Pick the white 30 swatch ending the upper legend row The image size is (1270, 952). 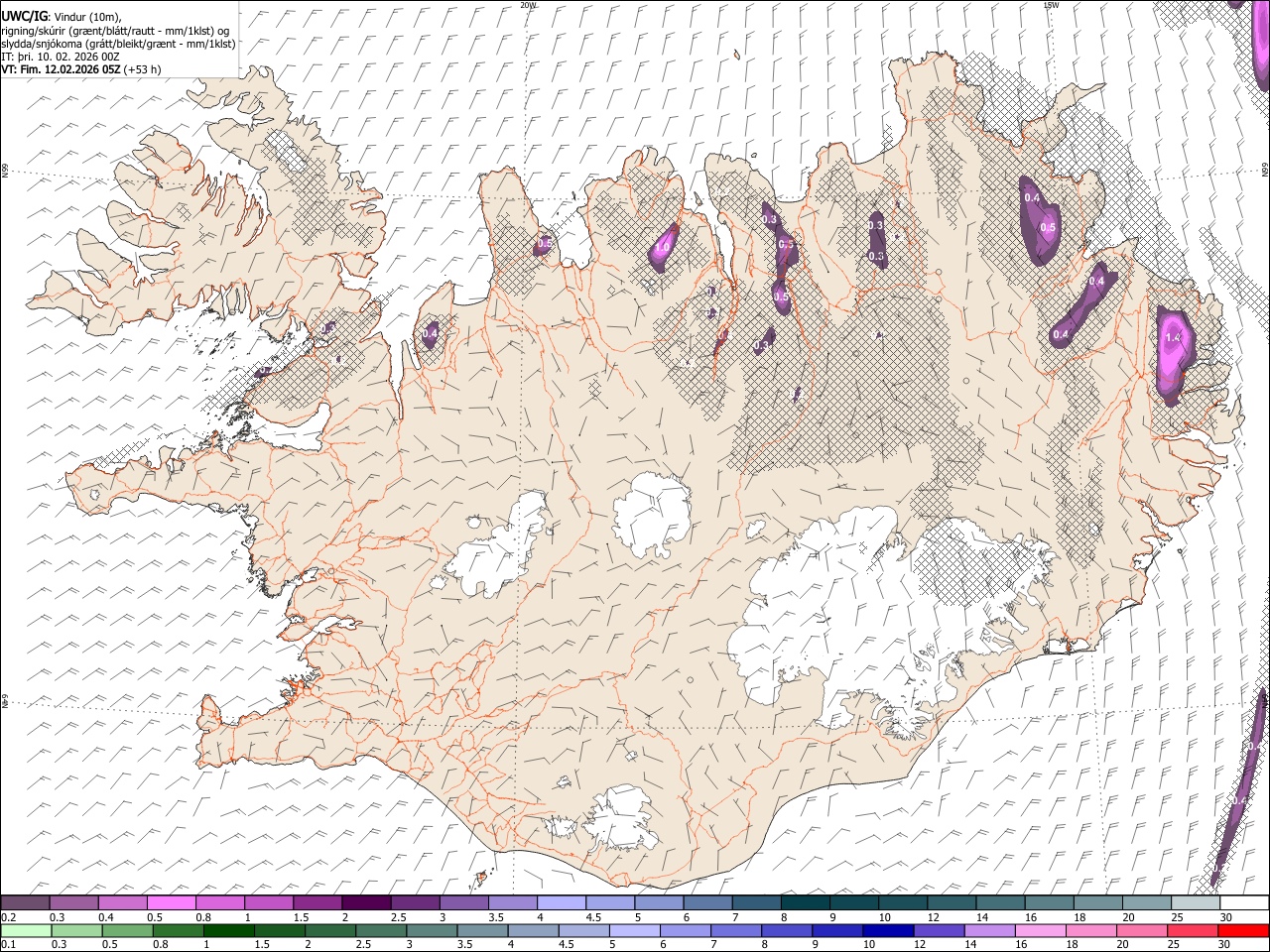pyautogui.click(x=1244, y=902)
